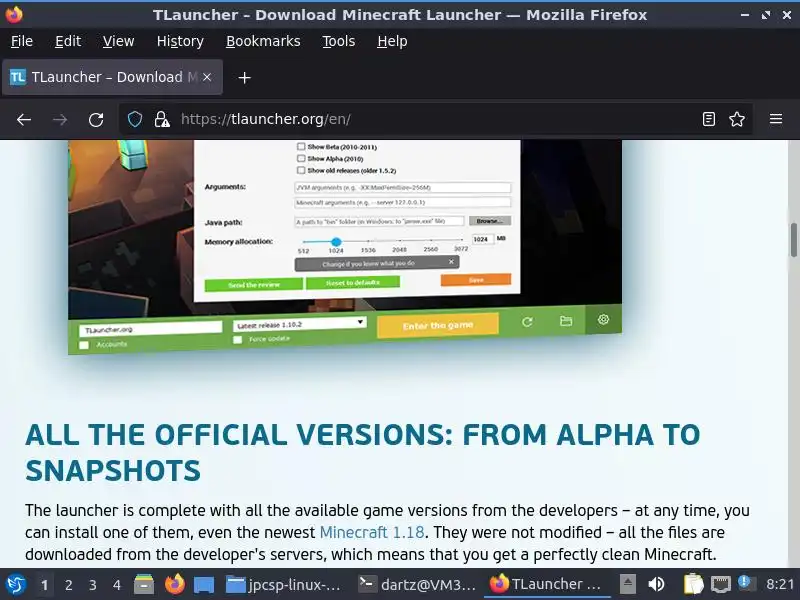Open a new tab
800x600 pixels.
[244, 78]
